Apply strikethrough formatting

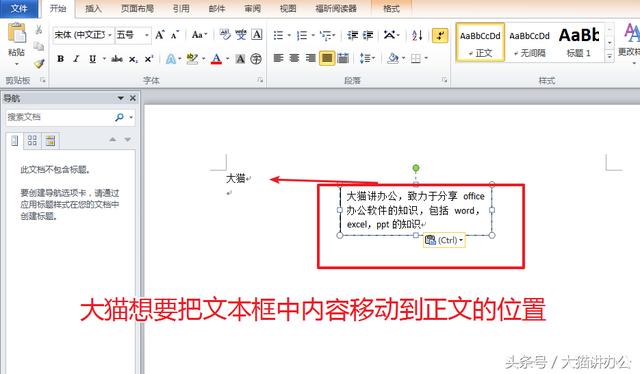tap(117, 59)
